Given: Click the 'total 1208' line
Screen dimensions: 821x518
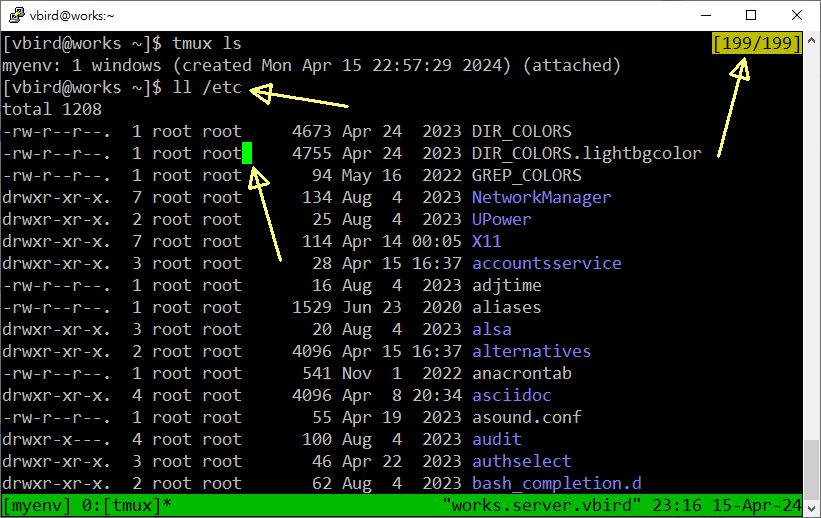Looking at the screenshot, I should (52, 109).
